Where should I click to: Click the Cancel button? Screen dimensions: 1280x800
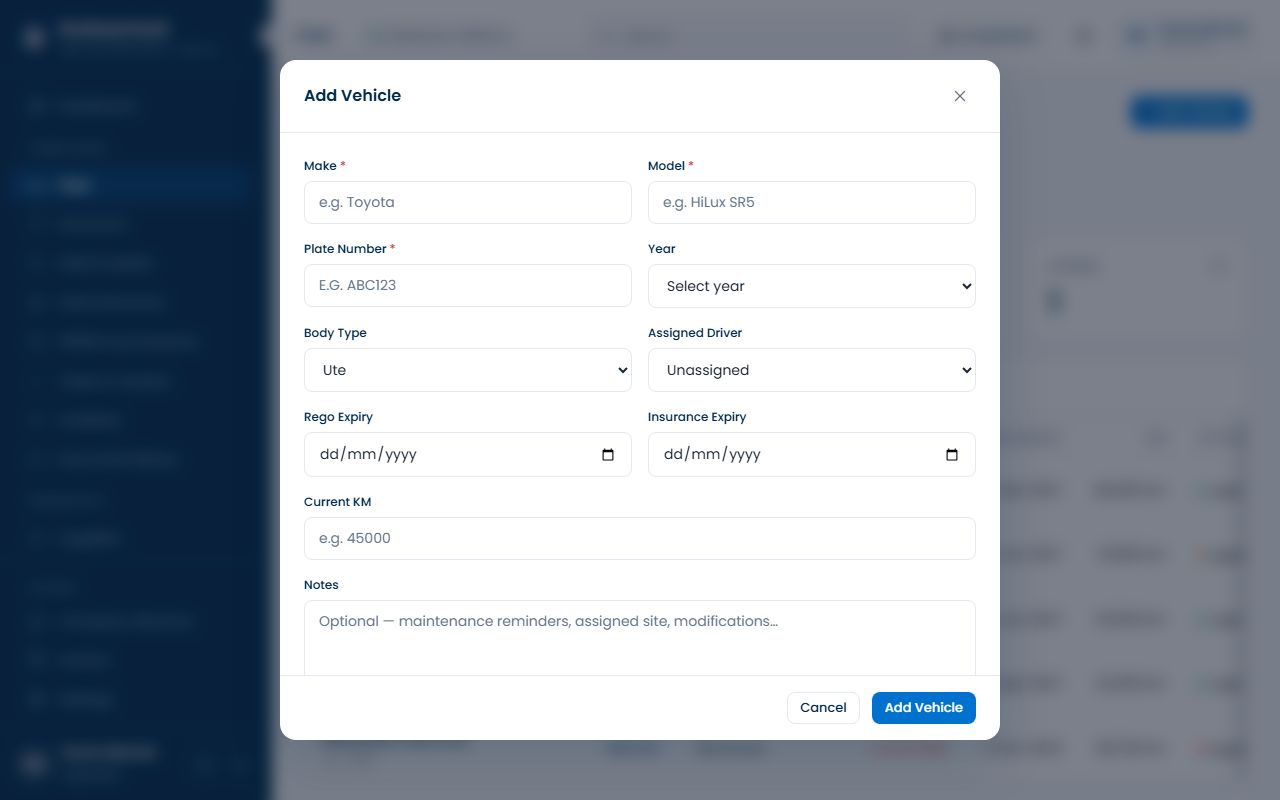[x=823, y=707]
